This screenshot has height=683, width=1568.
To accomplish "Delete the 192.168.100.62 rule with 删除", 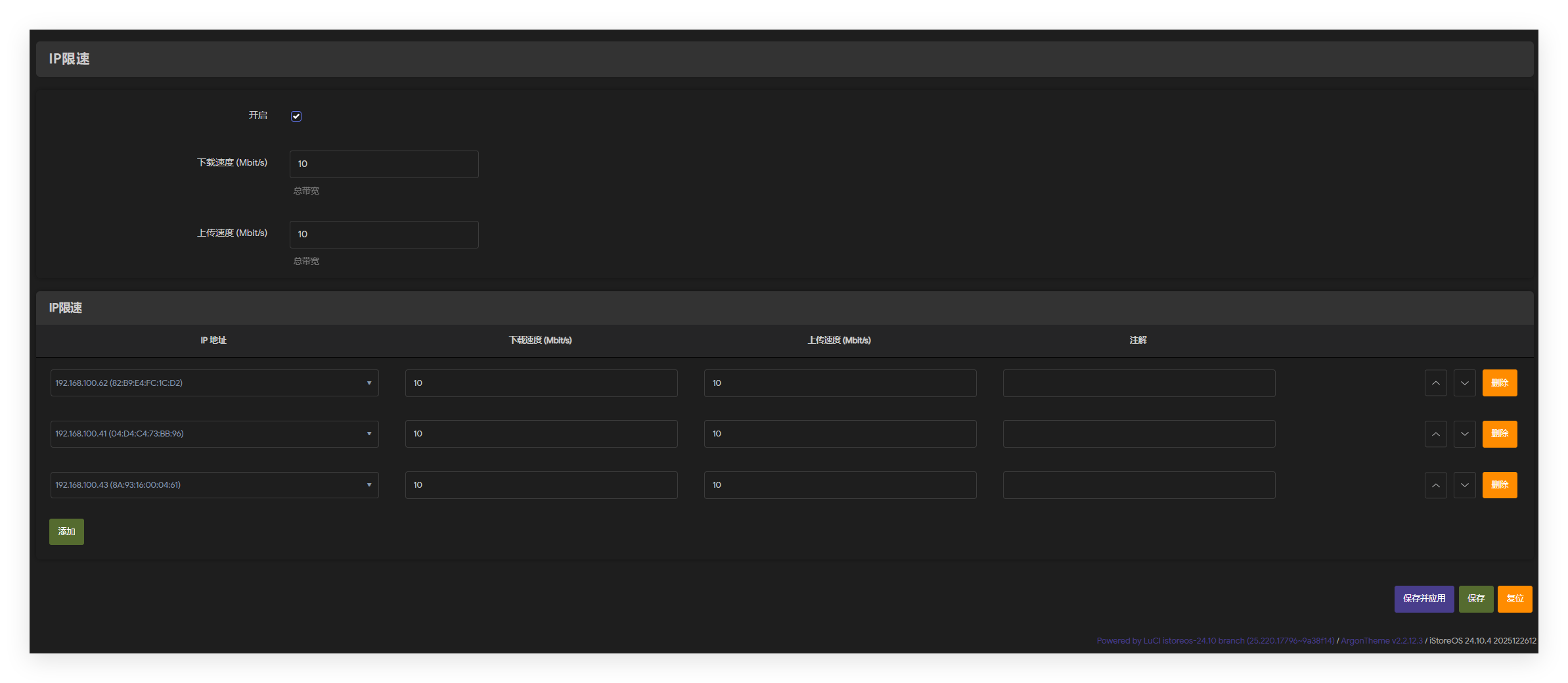I will pos(1499,383).
